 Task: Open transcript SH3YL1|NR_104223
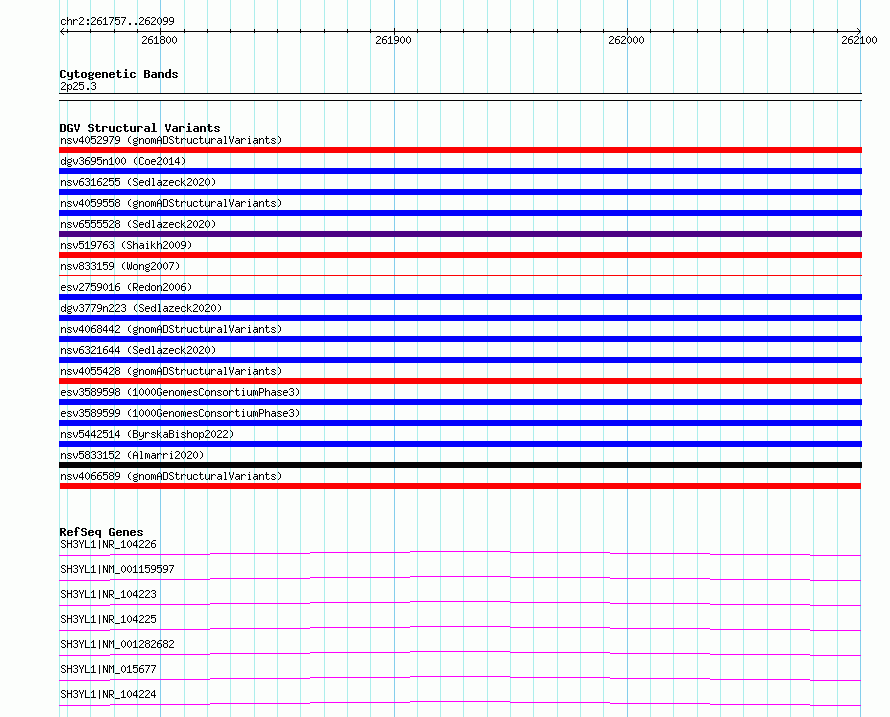(108, 594)
